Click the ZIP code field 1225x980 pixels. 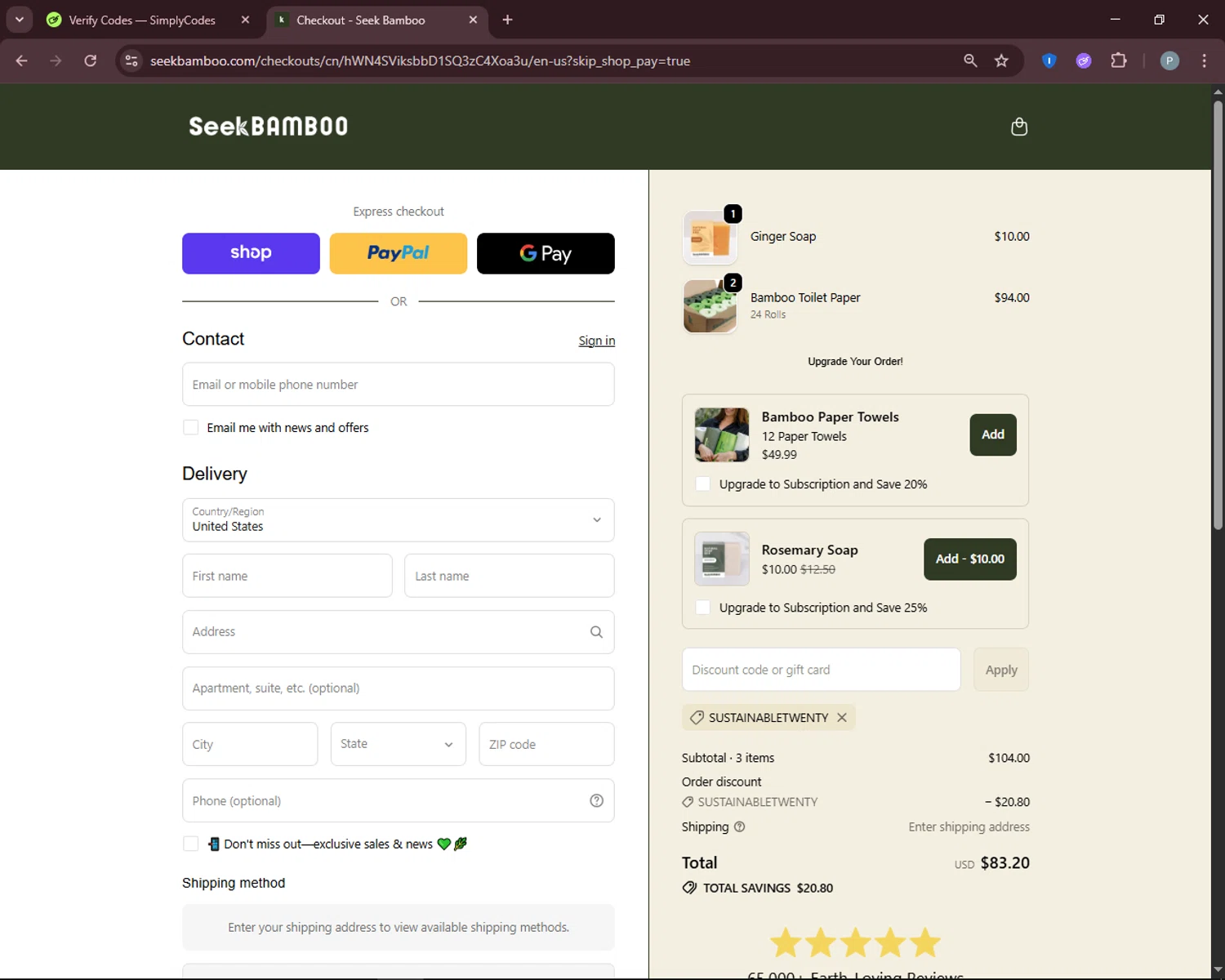tap(546, 744)
